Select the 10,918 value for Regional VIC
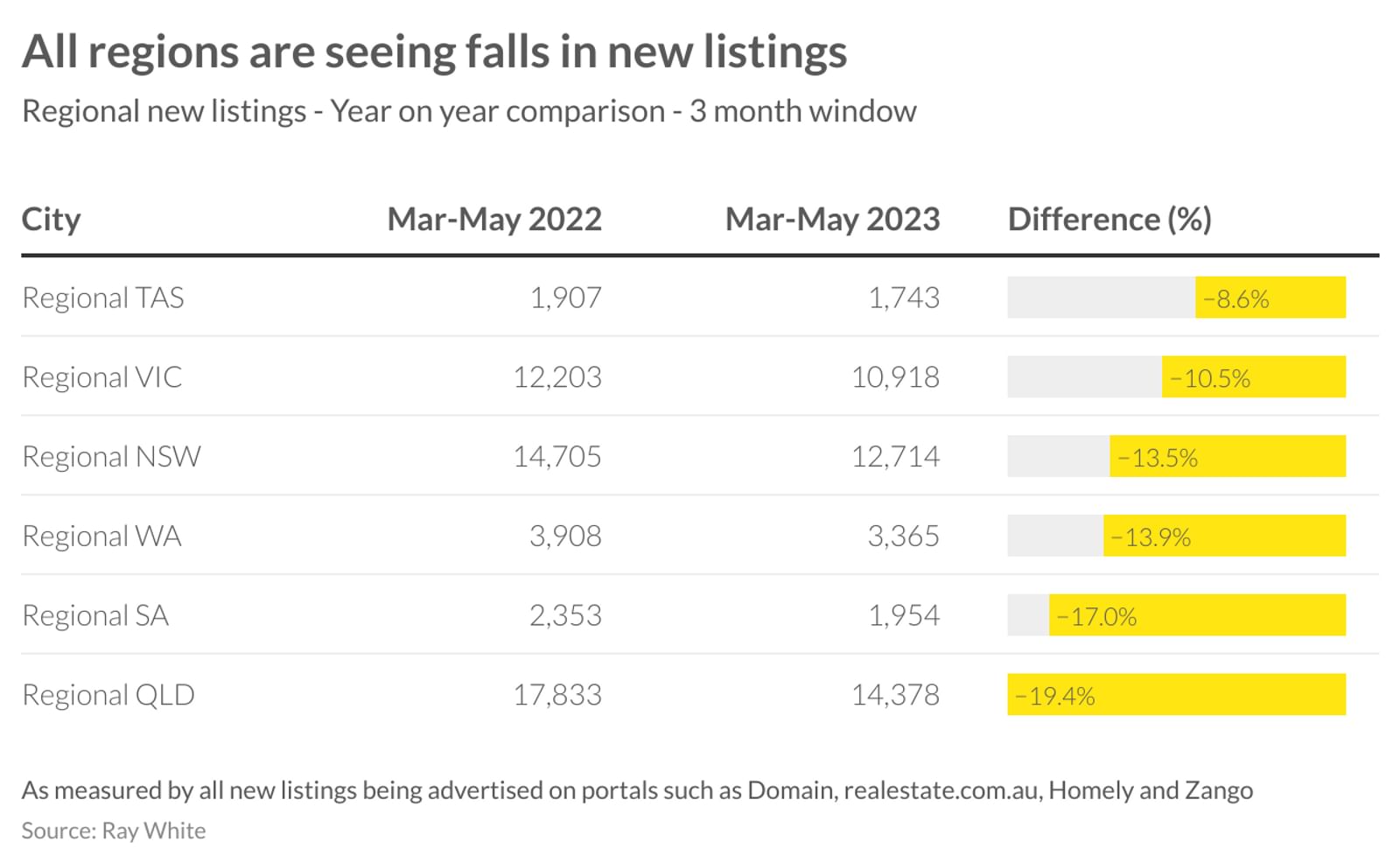The width and height of the screenshot is (1400, 863). point(895,377)
